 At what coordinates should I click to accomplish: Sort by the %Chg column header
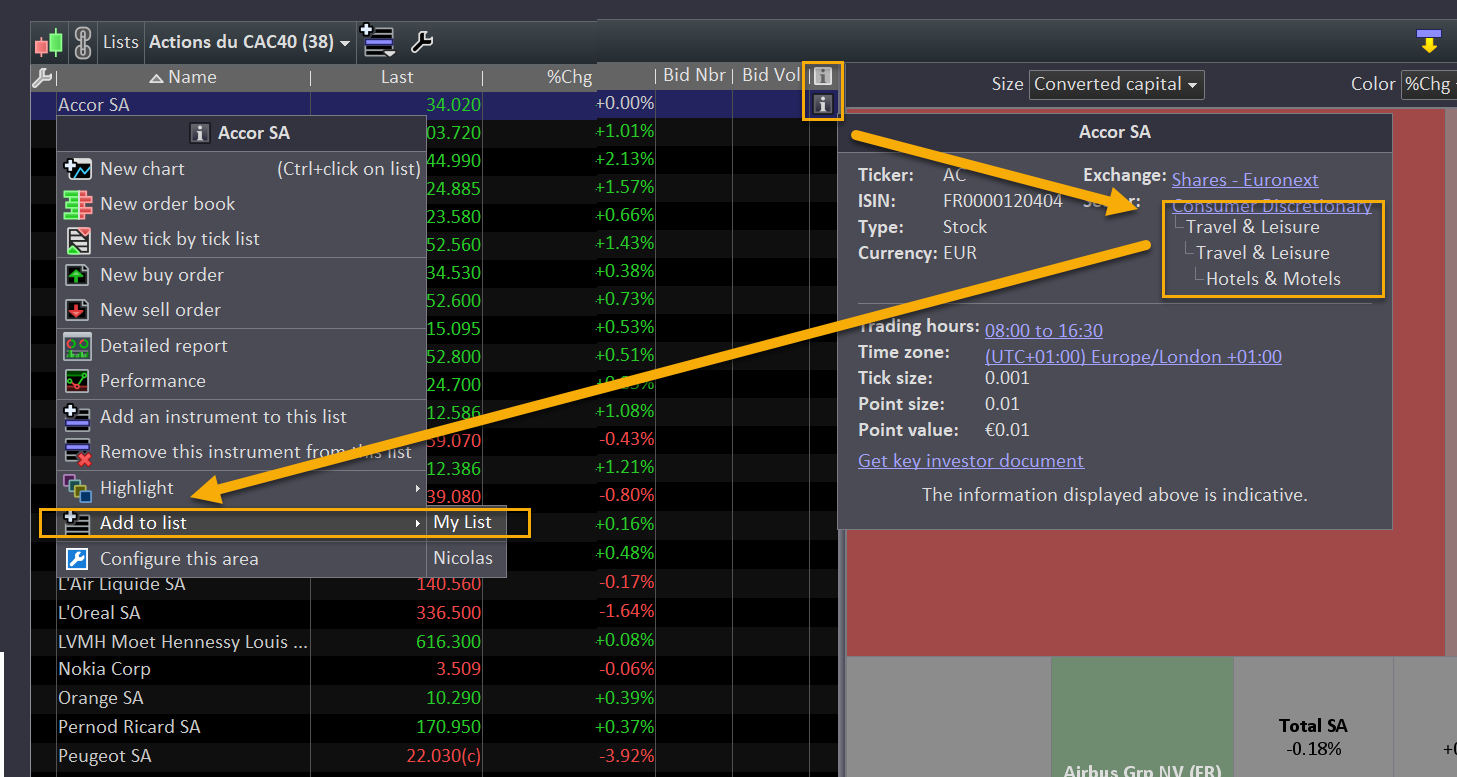(569, 77)
